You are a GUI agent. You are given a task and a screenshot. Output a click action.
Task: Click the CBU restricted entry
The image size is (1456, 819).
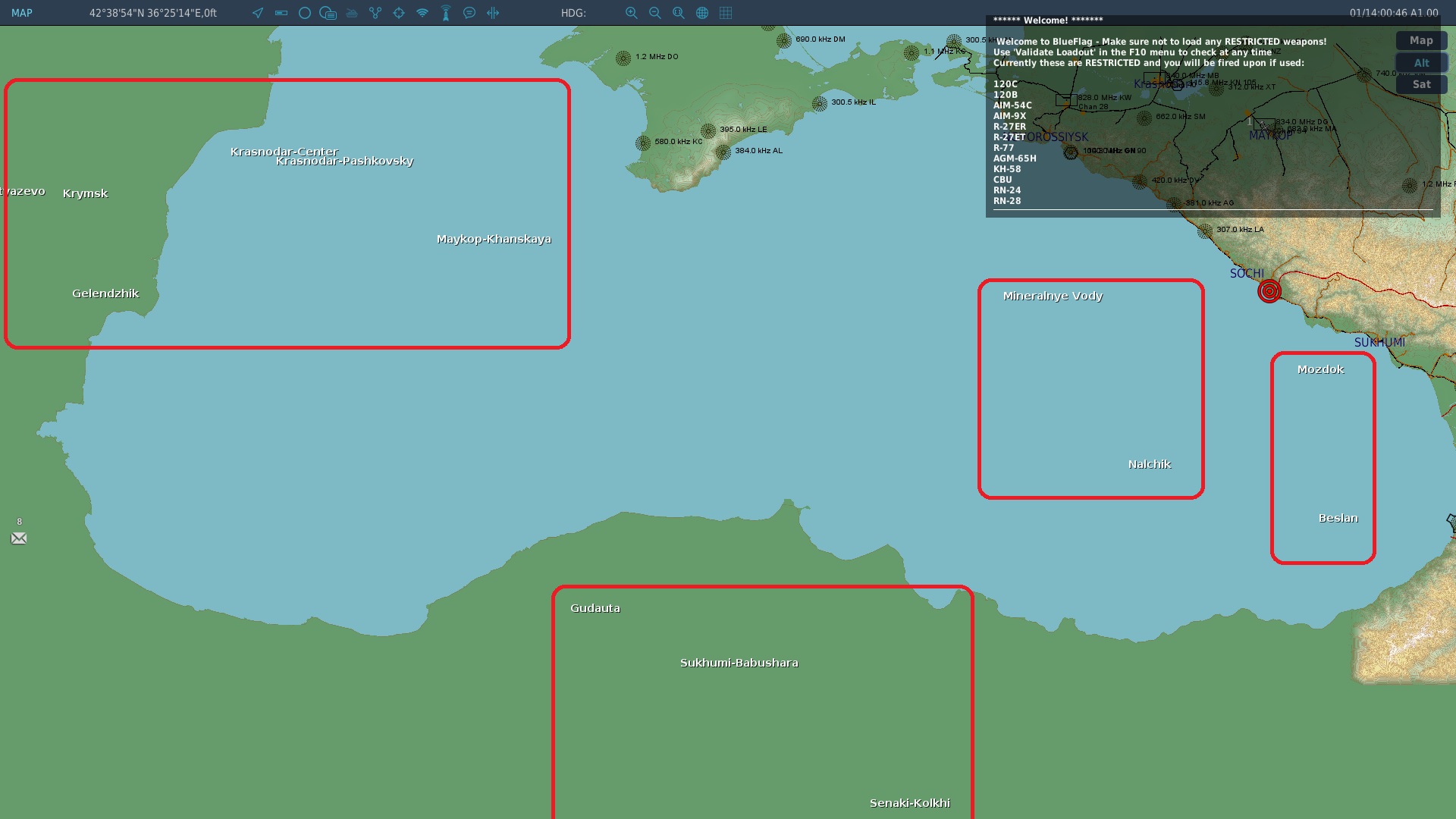coord(1003,180)
